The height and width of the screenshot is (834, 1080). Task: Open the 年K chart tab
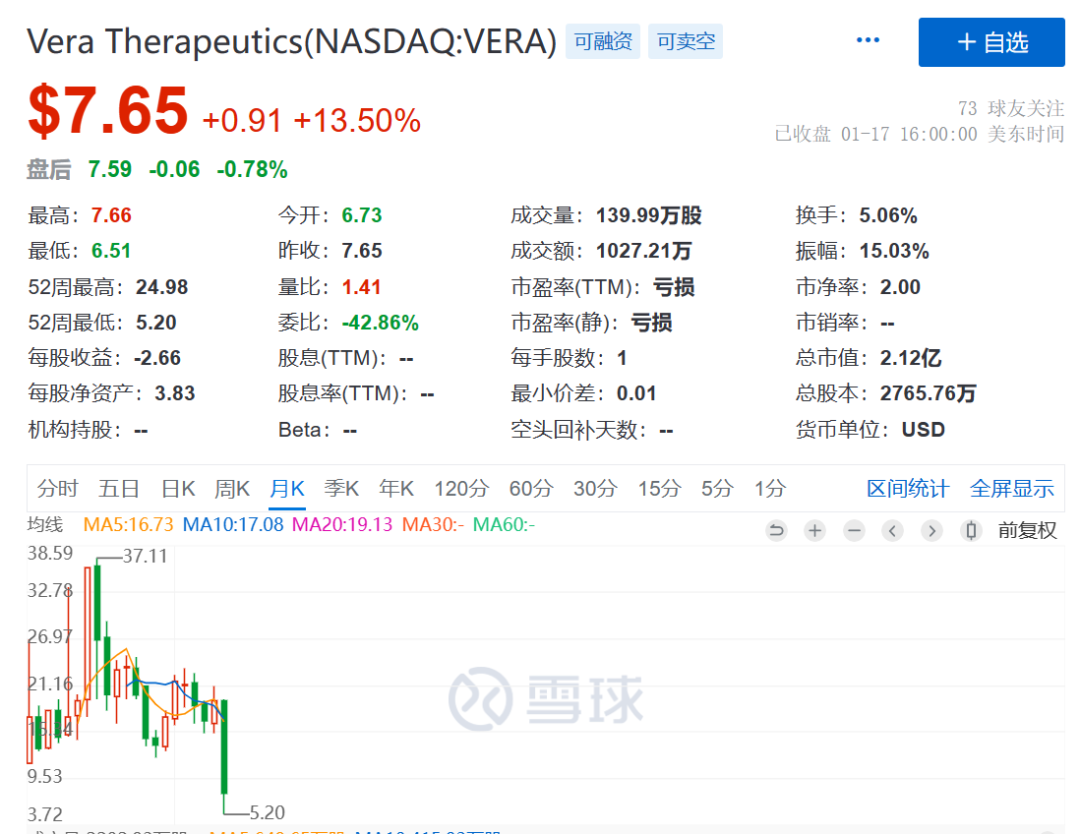pos(396,489)
